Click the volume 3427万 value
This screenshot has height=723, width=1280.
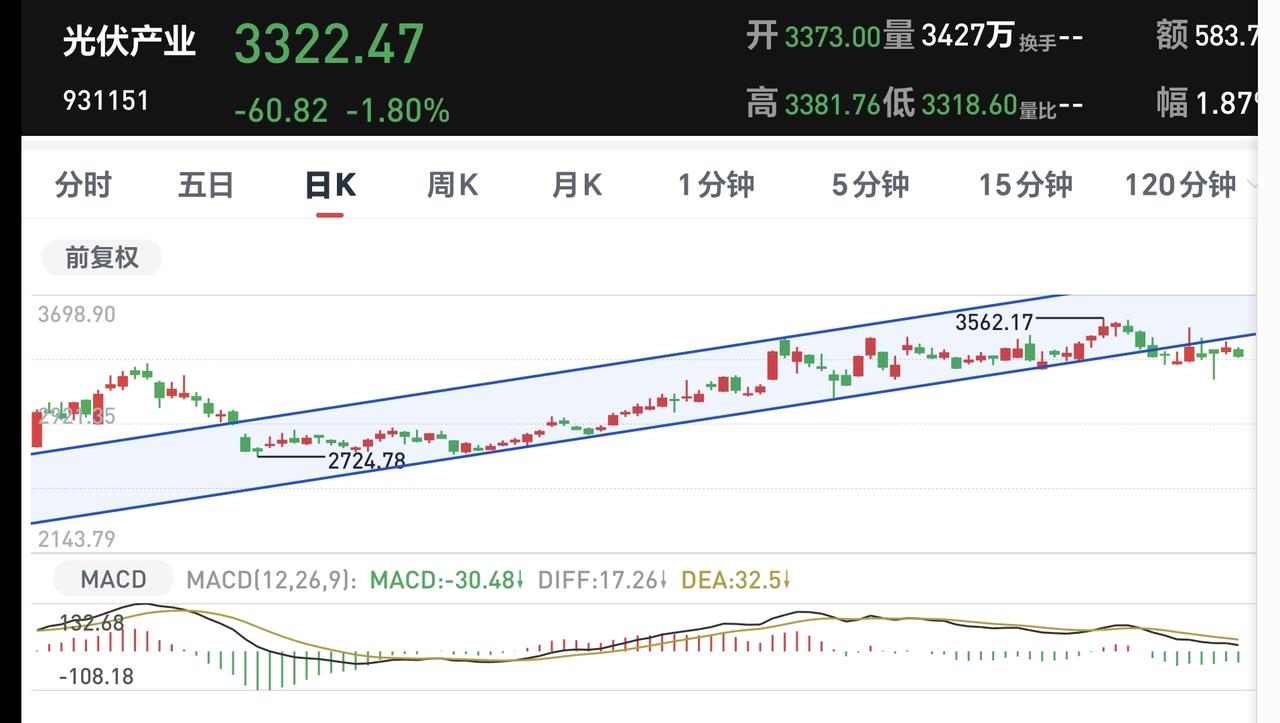[967, 37]
